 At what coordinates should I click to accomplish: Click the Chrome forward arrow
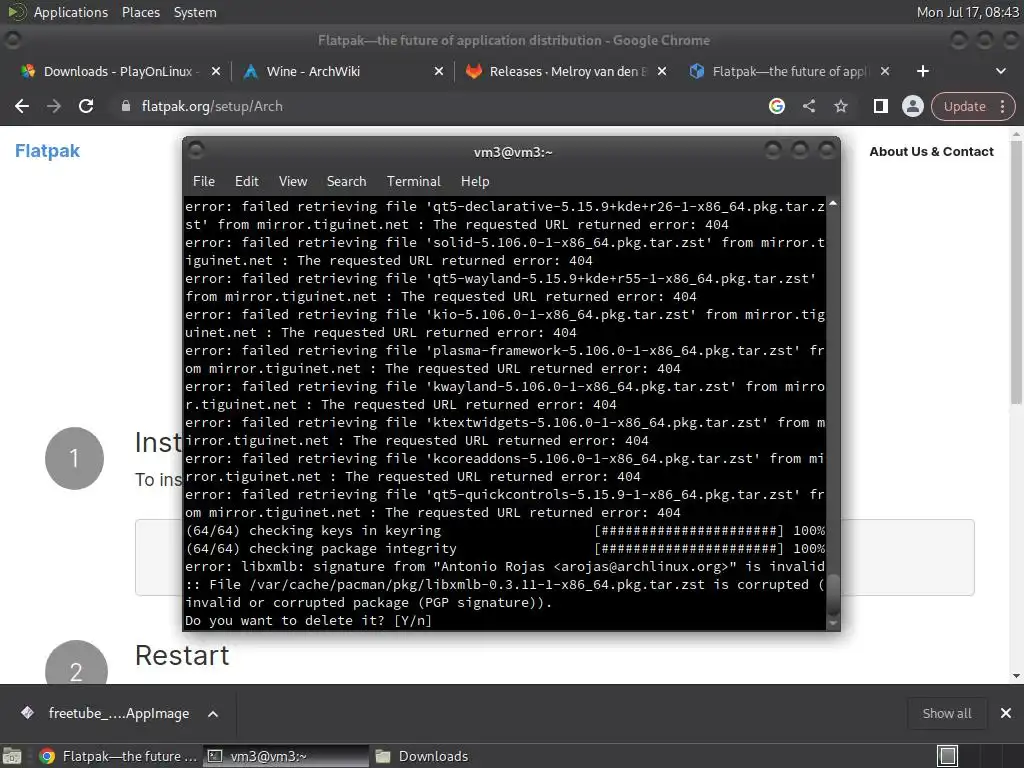54,106
